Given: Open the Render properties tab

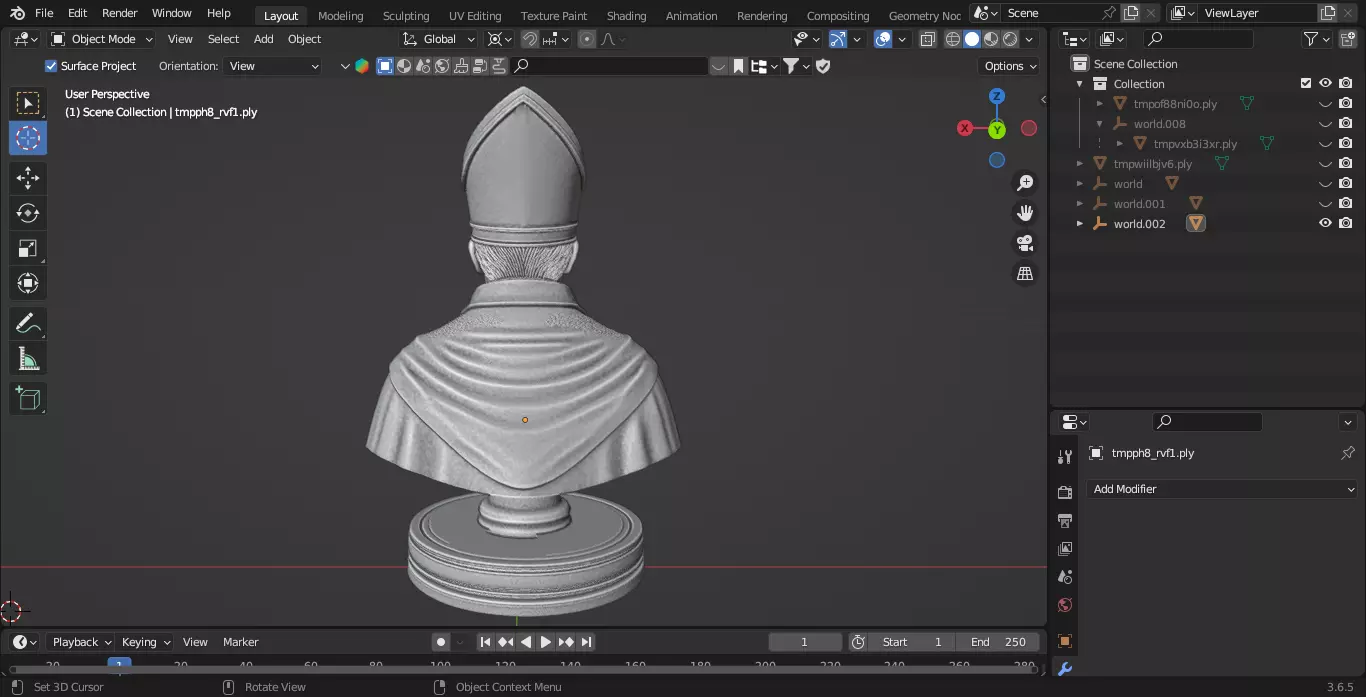Looking at the screenshot, I should (1065, 493).
